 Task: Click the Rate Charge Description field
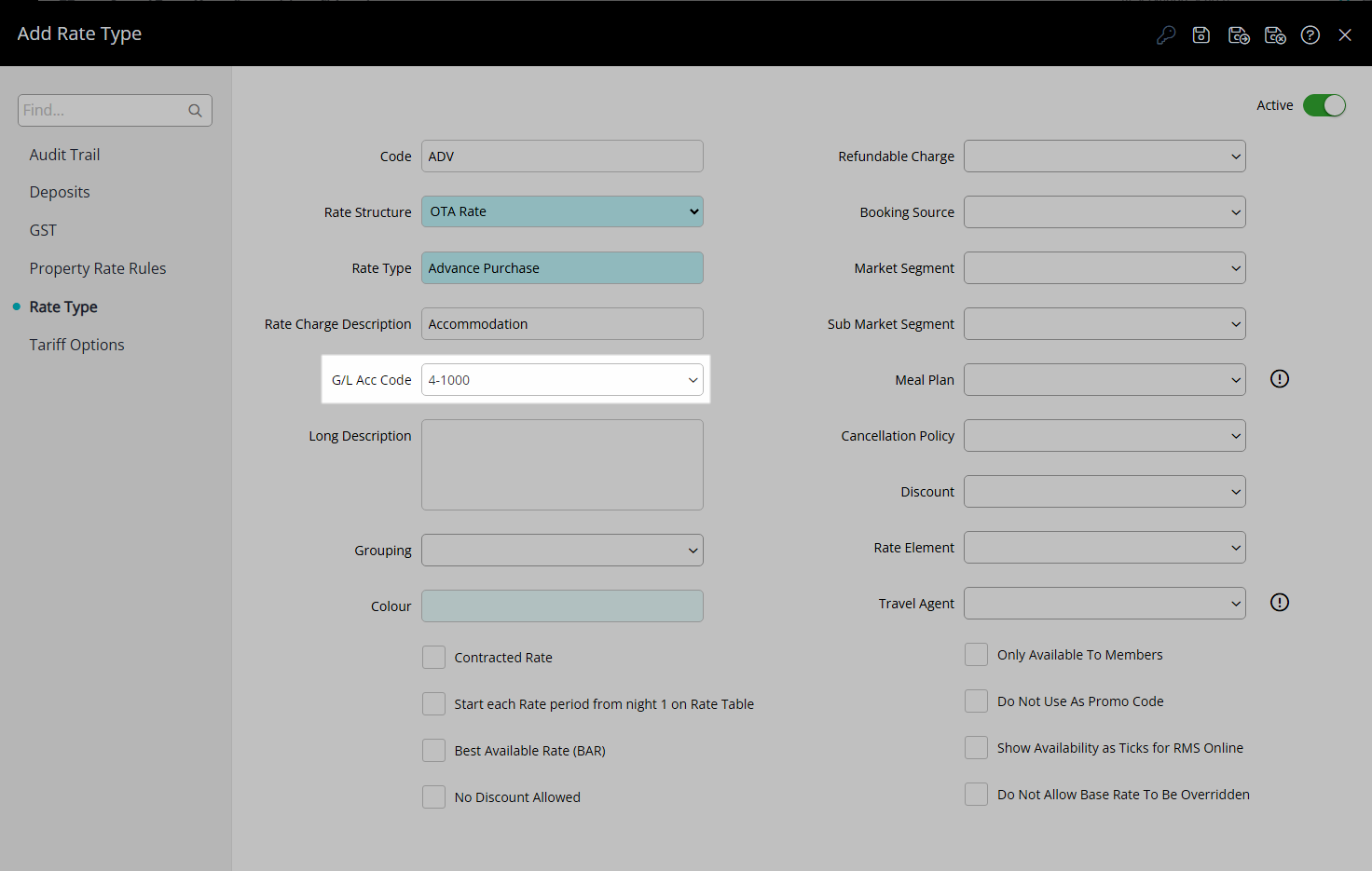tap(562, 324)
